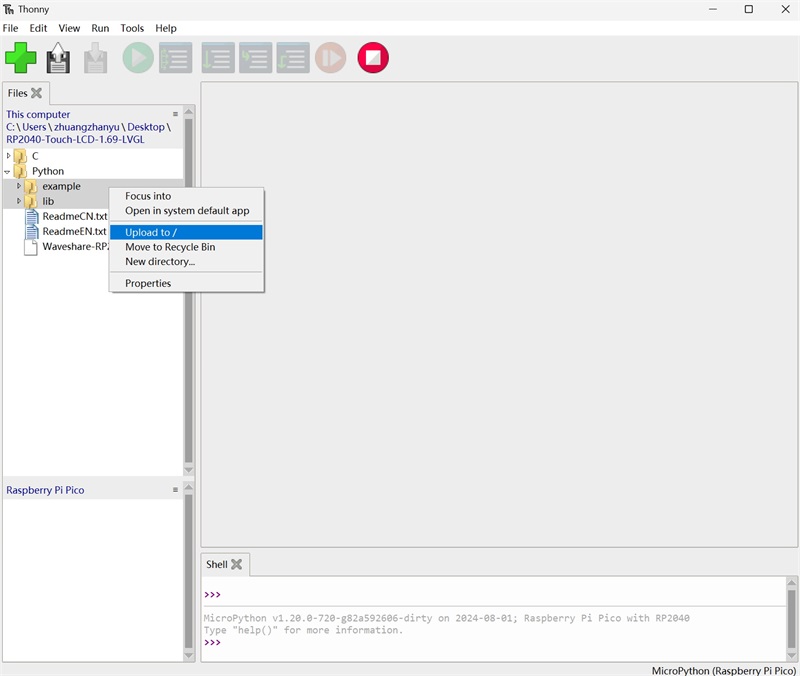
Task: Click the Step into toolbar icon
Action: (x=256, y=58)
